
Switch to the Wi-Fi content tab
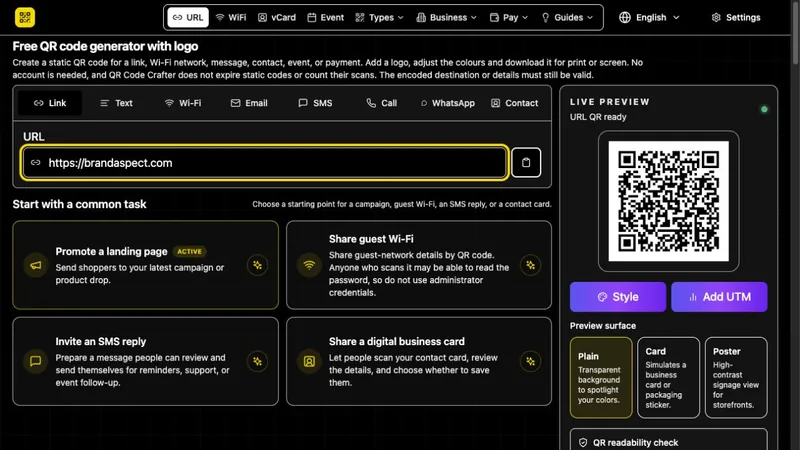pyautogui.click(x=183, y=103)
